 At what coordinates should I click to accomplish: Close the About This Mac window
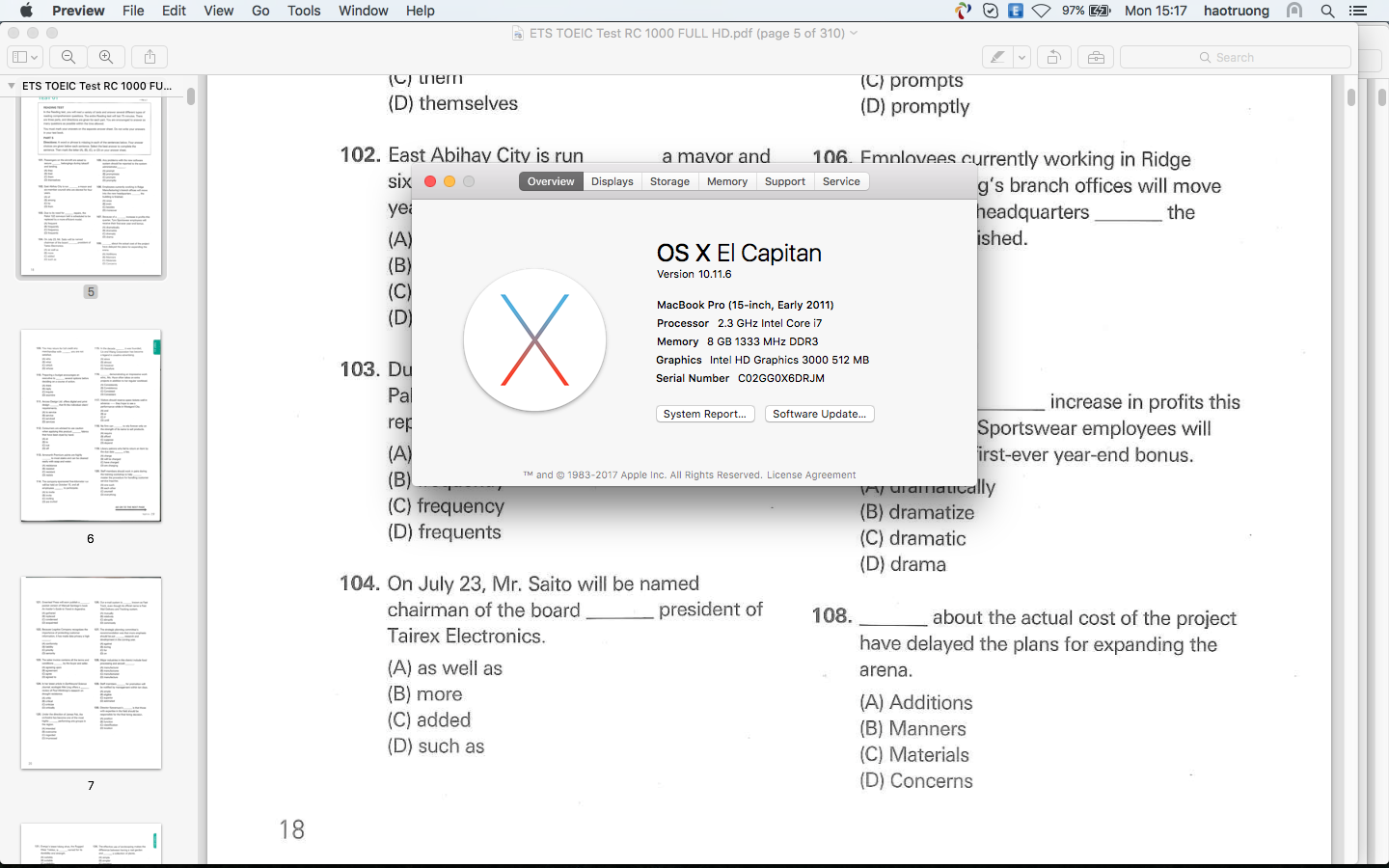coord(430,181)
